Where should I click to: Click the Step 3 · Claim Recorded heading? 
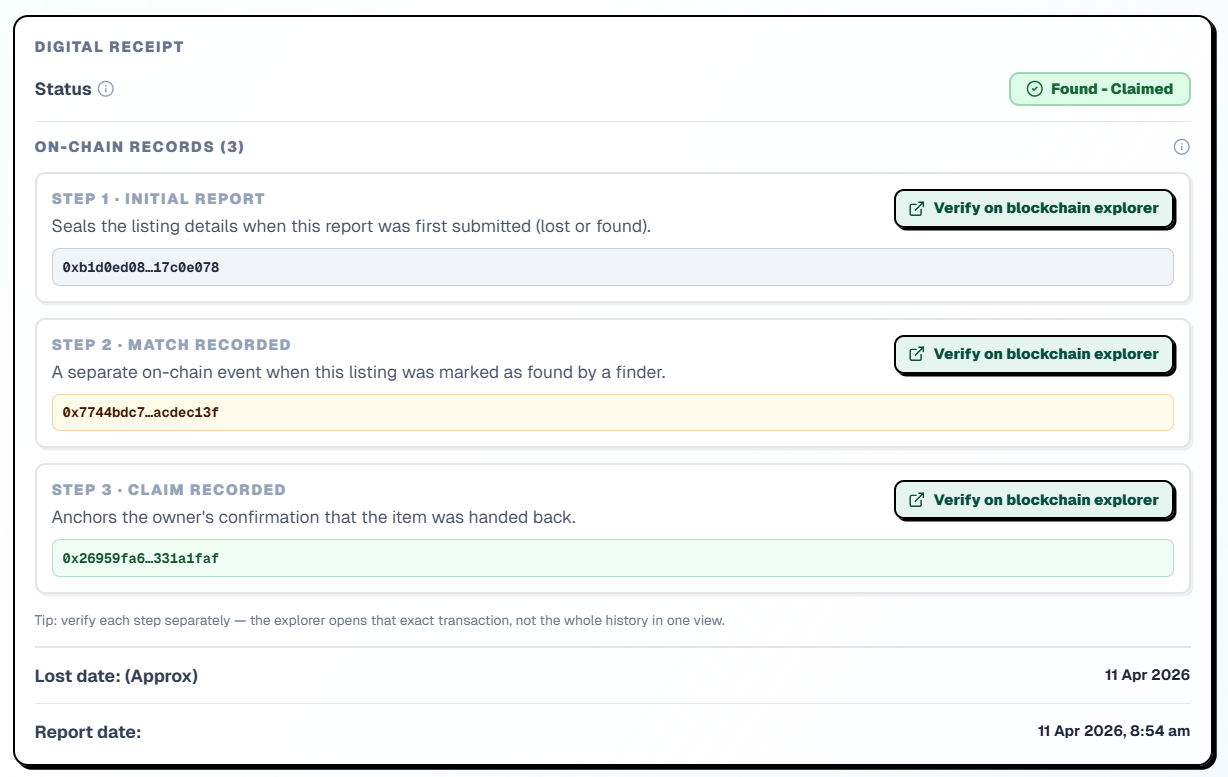[x=169, y=490]
